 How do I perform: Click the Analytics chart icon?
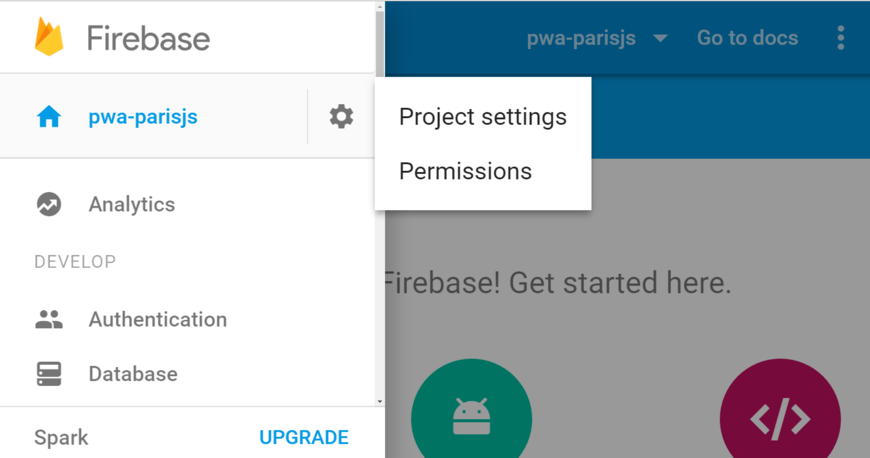(49, 204)
